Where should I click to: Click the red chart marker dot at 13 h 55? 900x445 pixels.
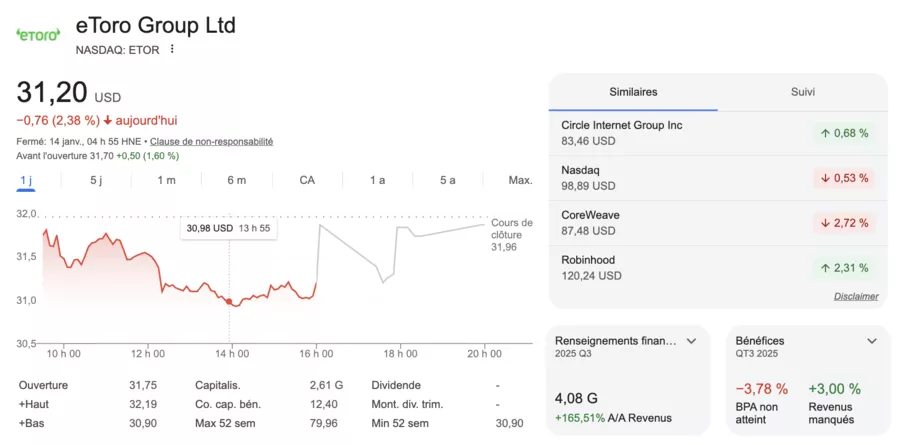[x=229, y=301]
